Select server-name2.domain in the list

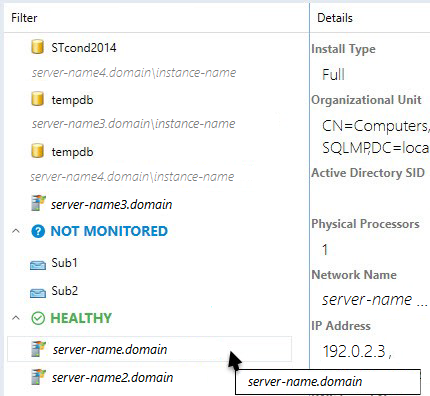coord(112,377)
